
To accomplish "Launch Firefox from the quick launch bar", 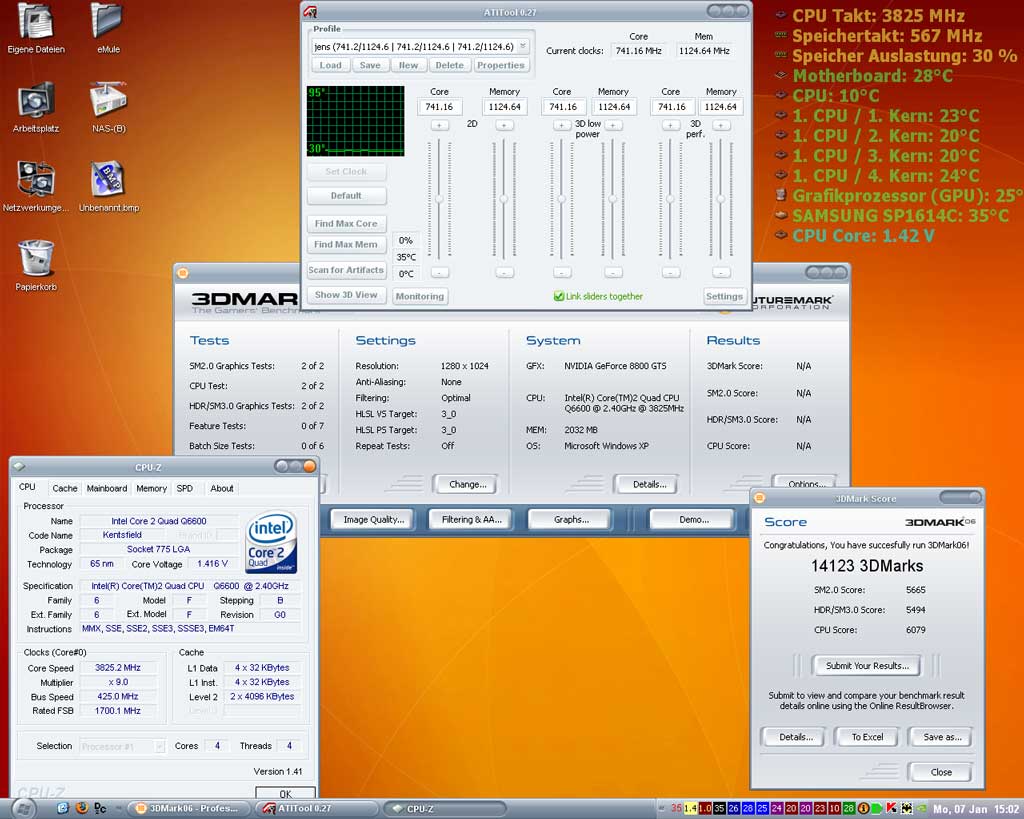I will 82,809.
